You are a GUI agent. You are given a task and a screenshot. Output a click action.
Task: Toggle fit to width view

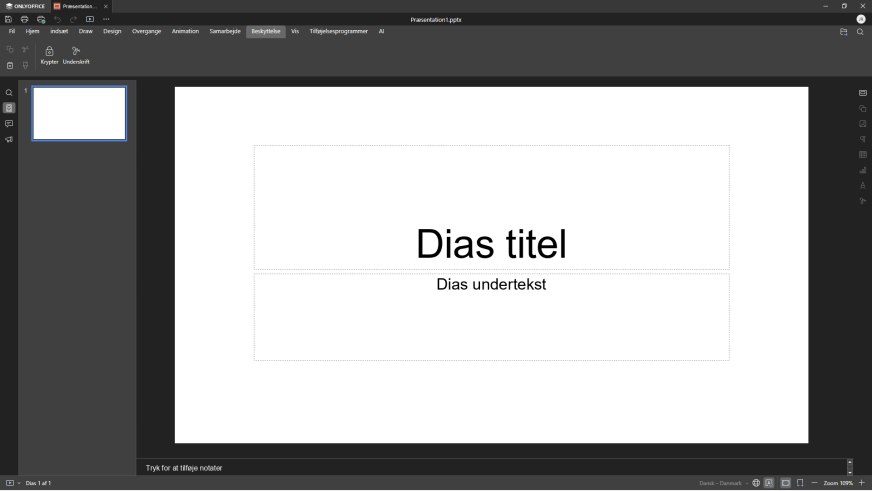[x=800, y=483]
